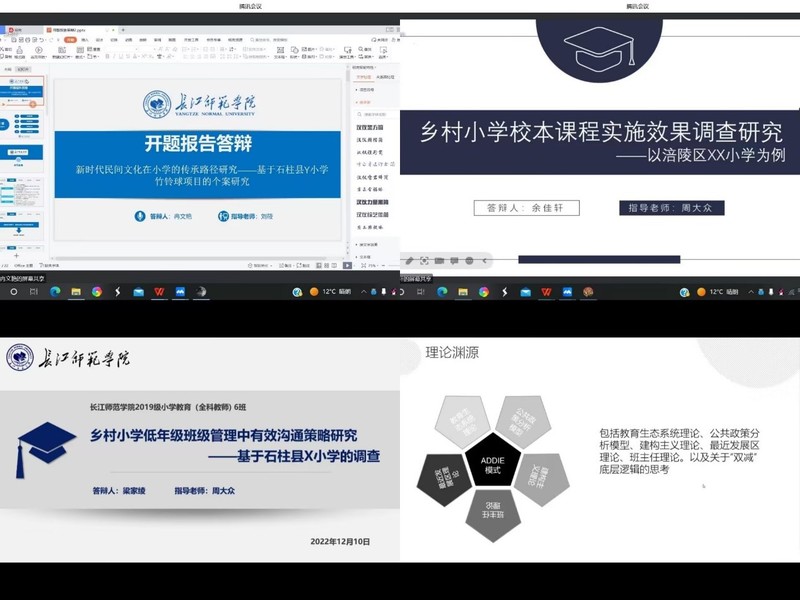800x600 pixels.
Task: Open Microsoft Edge in top-left taskbar
Action: (55, 292)
